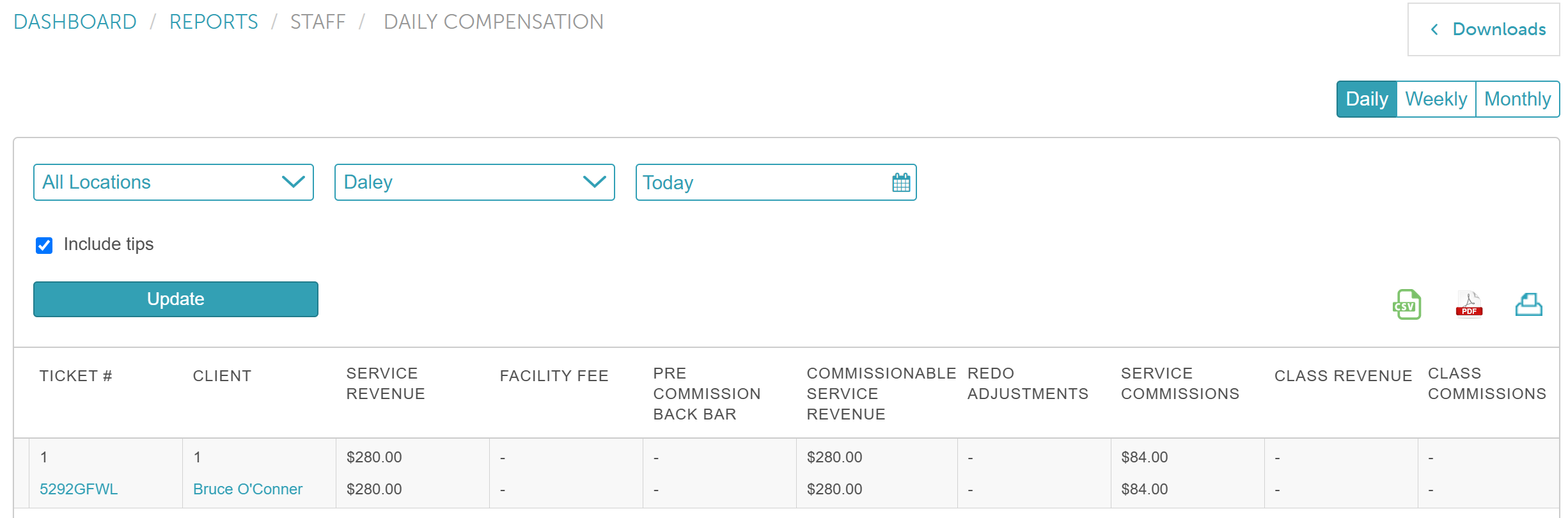Image resolution: width=1568 pixels, height=518 pixels.
Task: Open client Bruce O'Conner link
Action: [x=247, y=489]
